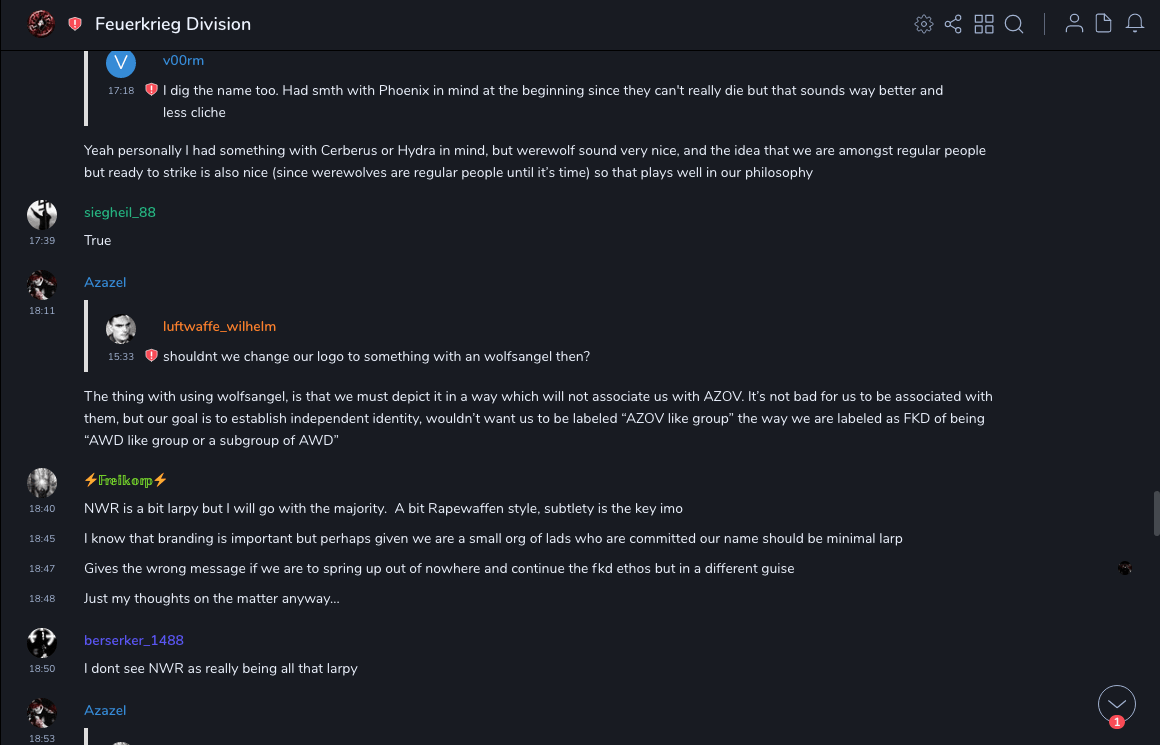Click group avatar in top-left header
The width and height of the screenshot is (1160, 745).
coord(41,23)
